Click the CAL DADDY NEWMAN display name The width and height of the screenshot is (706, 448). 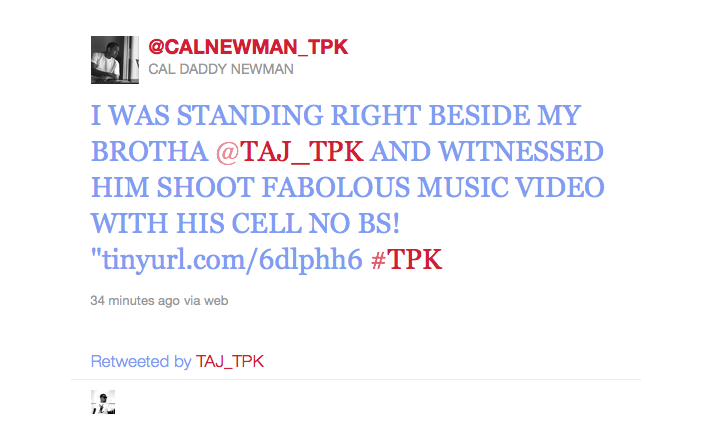(x=221, y=69)
